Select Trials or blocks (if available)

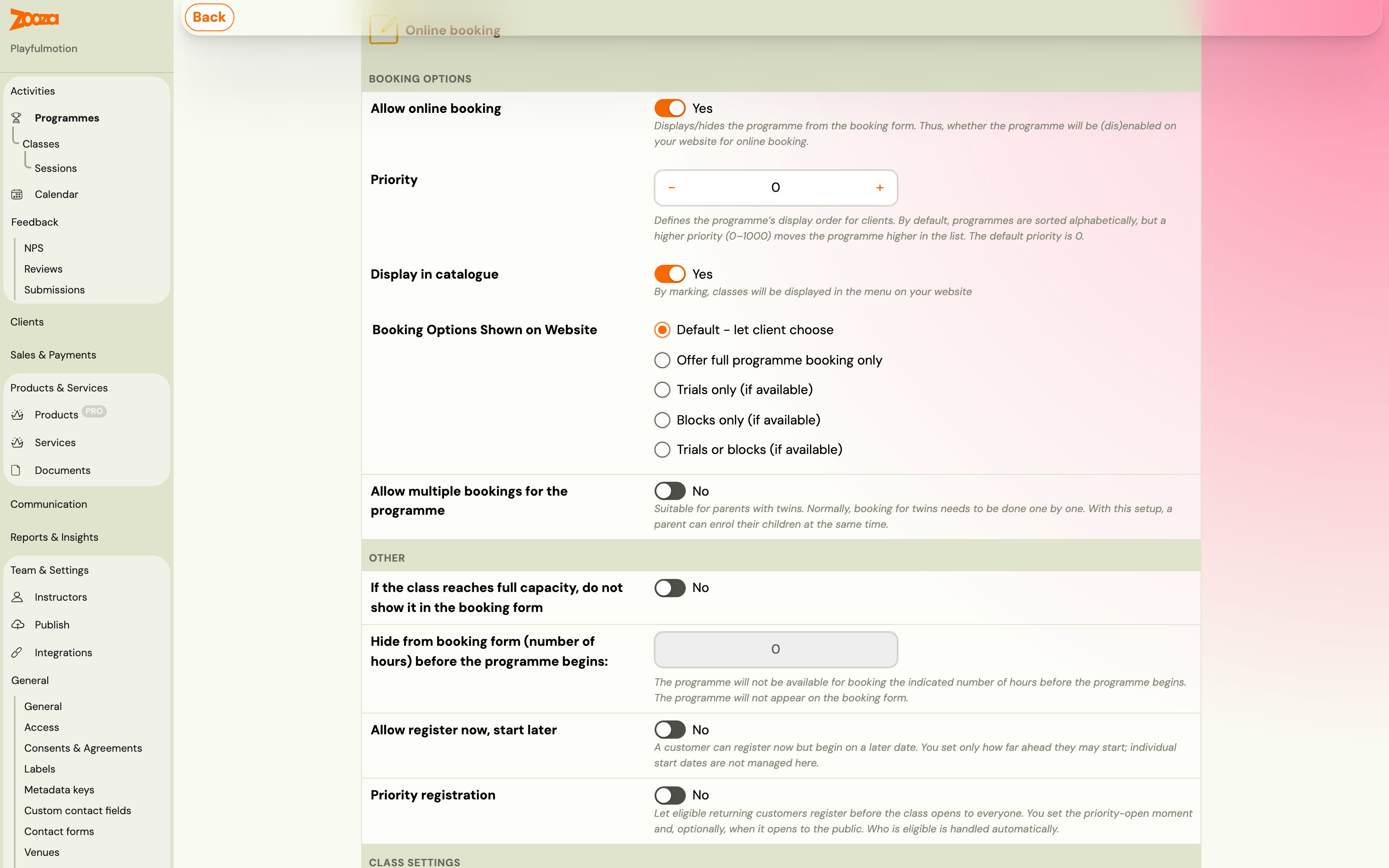pos(662,450)
